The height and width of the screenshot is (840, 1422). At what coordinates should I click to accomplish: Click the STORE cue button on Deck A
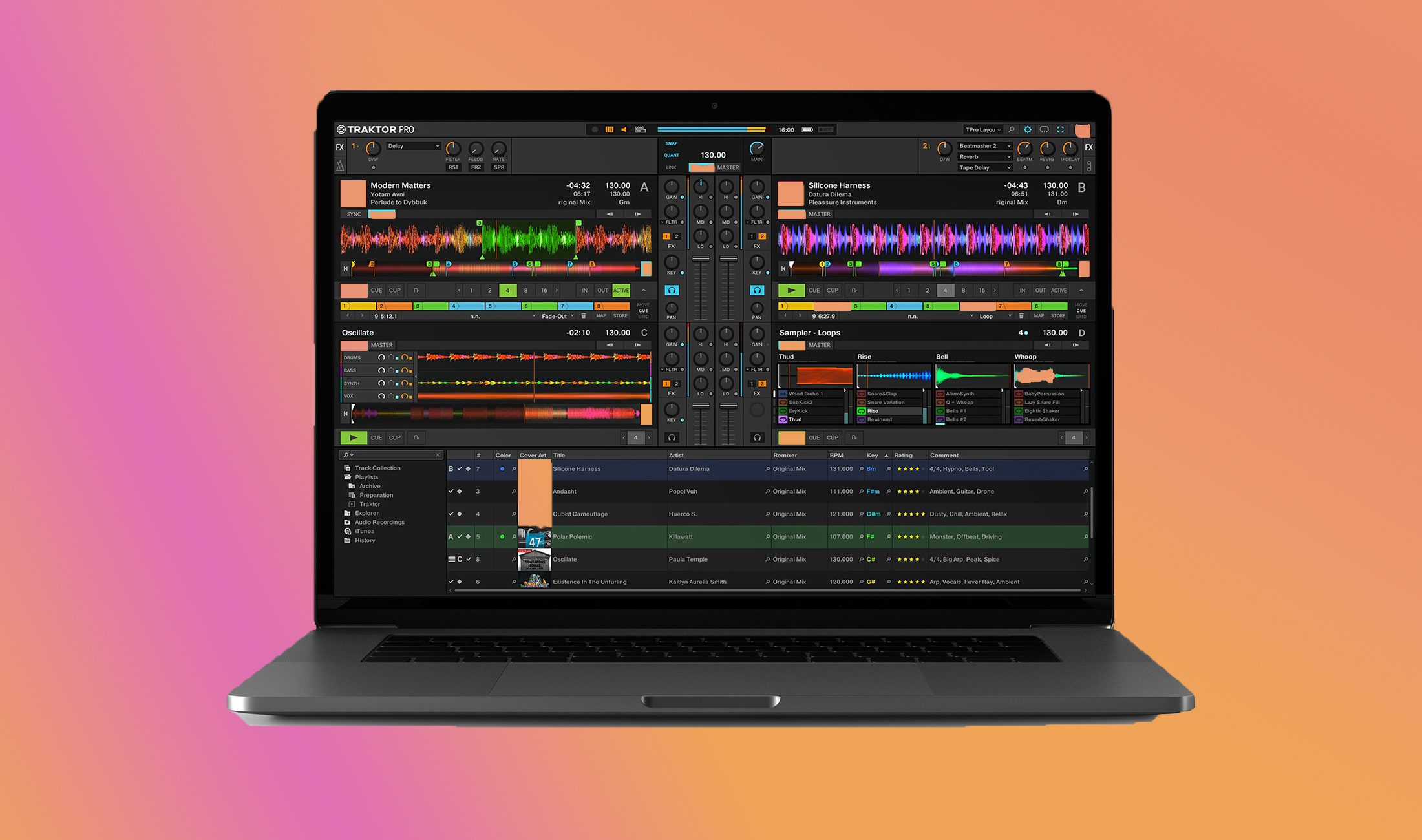[x=621, y=316]
